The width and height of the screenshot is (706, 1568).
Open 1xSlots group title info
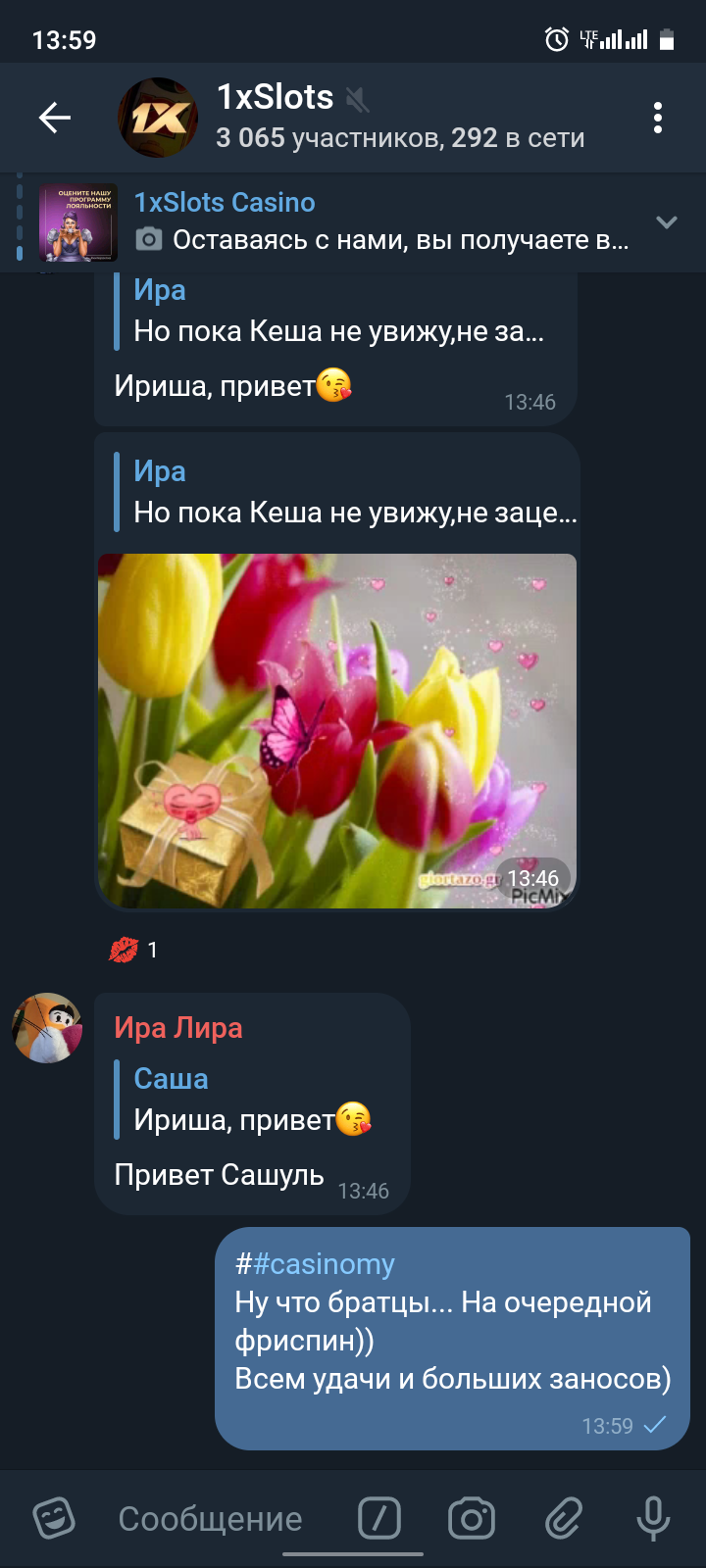pos(276,97)
